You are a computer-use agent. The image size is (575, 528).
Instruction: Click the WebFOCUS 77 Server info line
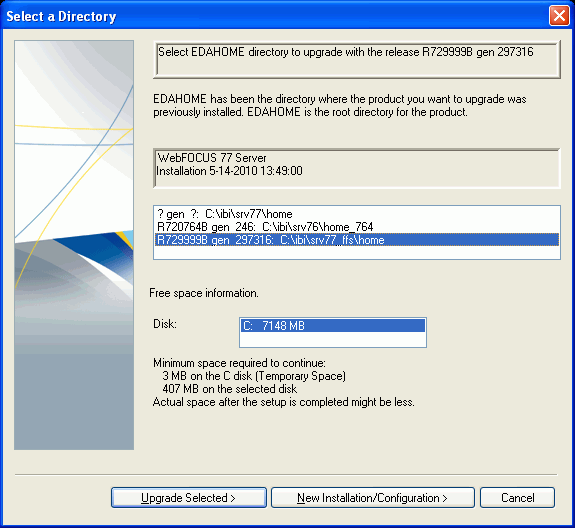point(212,158)
